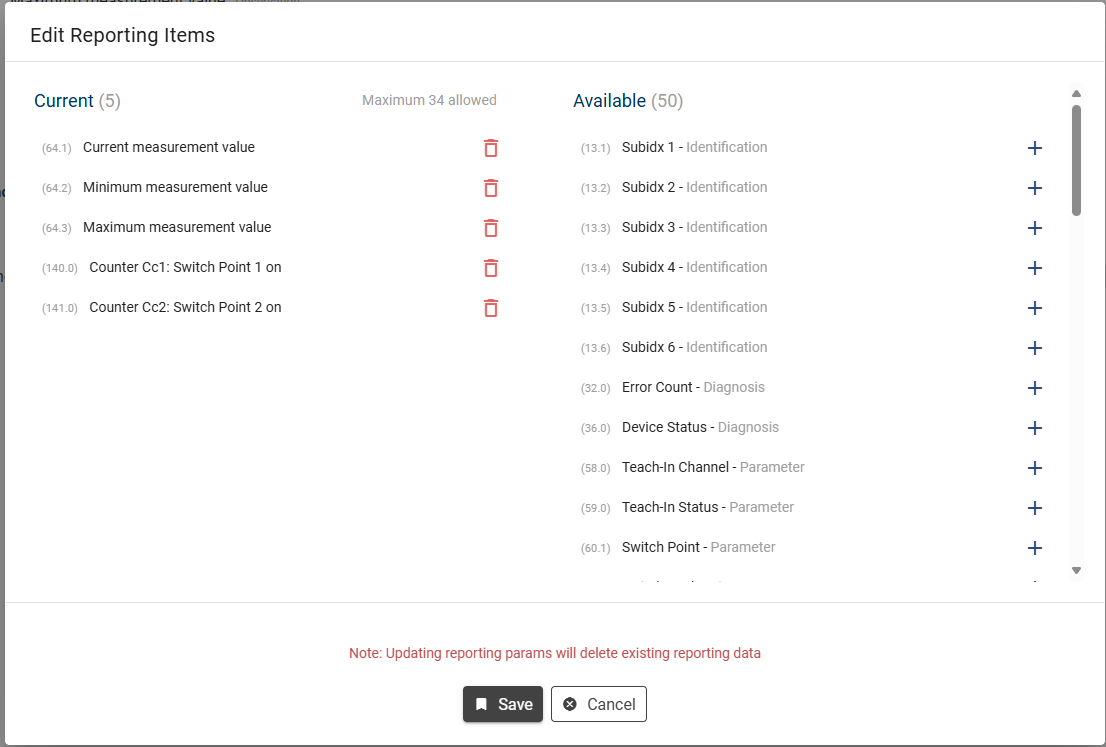
Task: Delete Maximum measurement value reporting item
Action: point(490,228)
